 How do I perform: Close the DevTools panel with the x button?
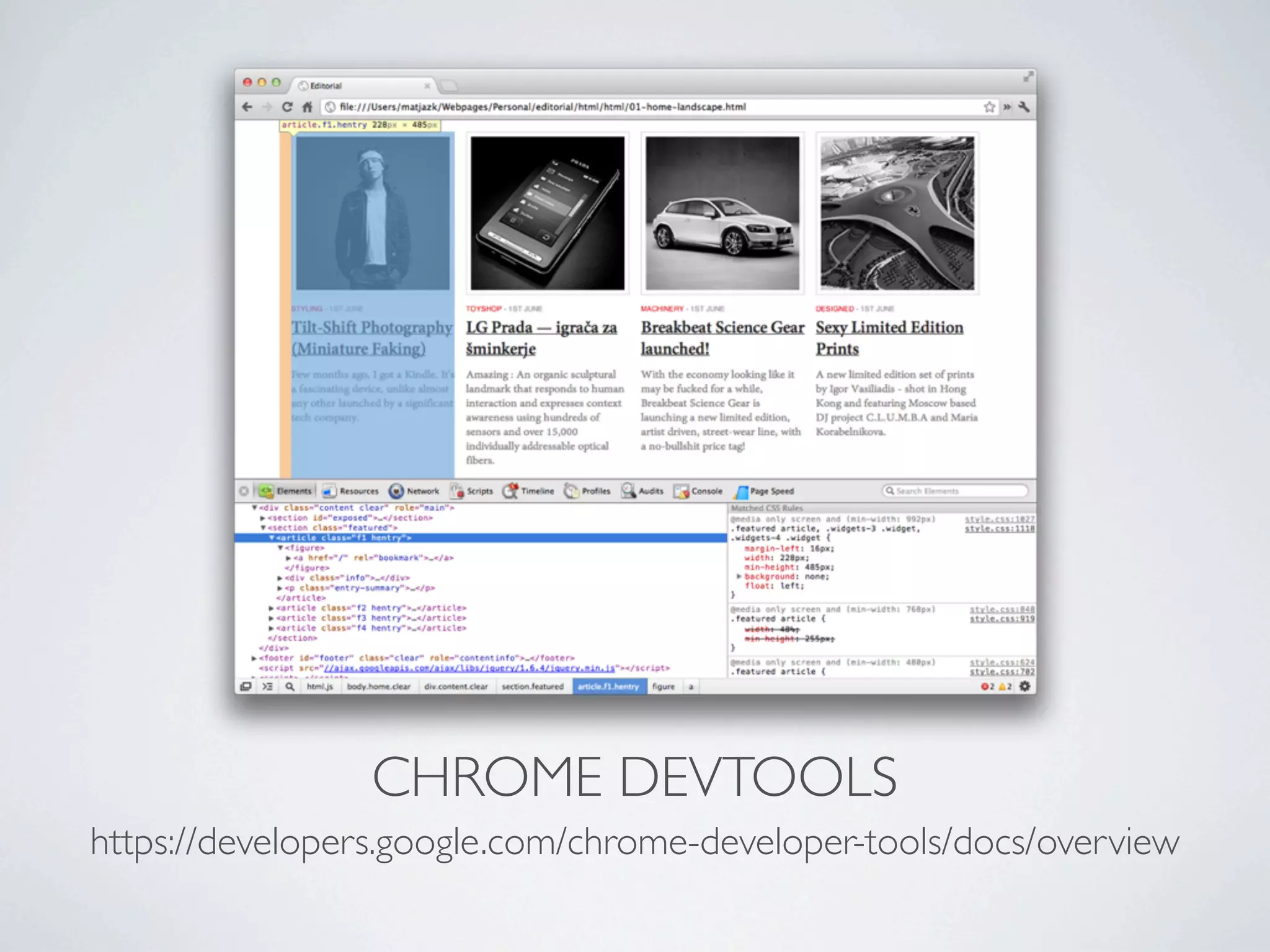[x=244, y=491]
